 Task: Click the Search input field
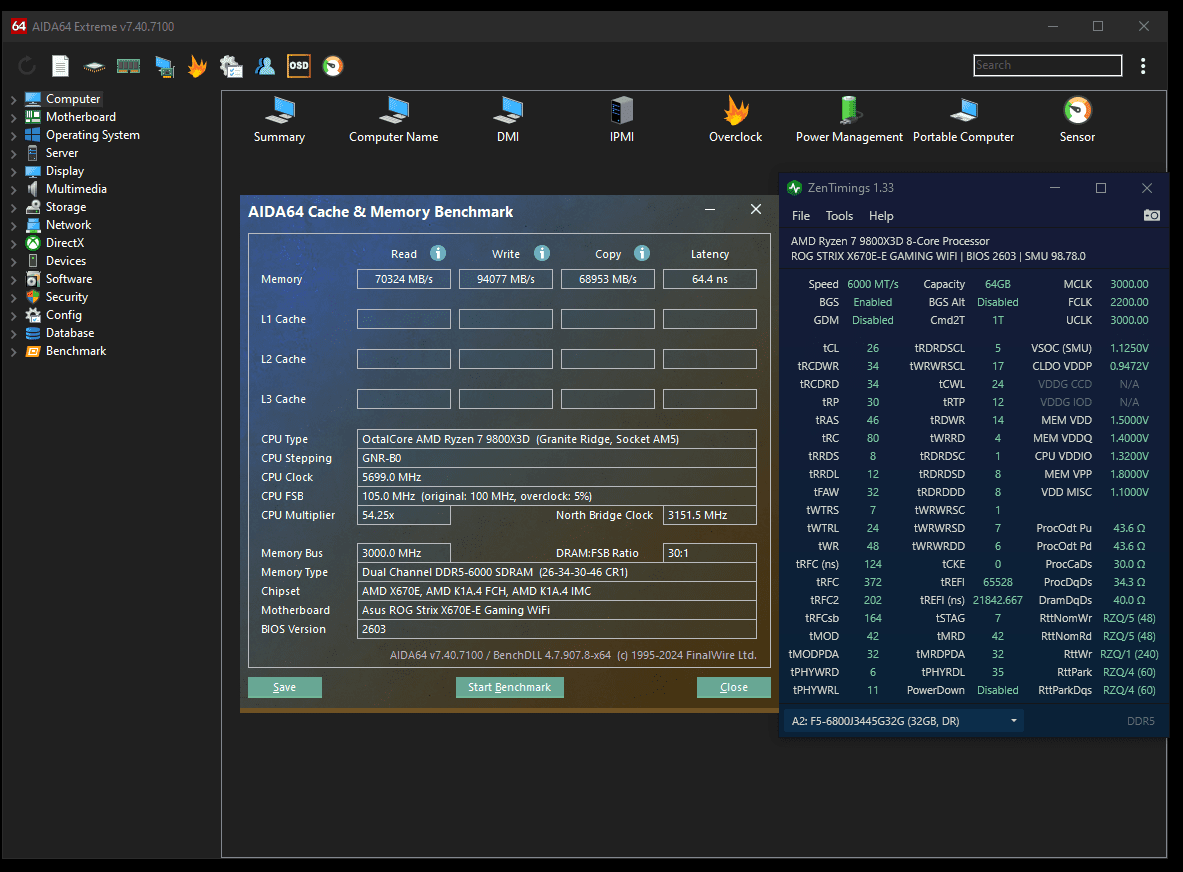tap(1047, 65)
